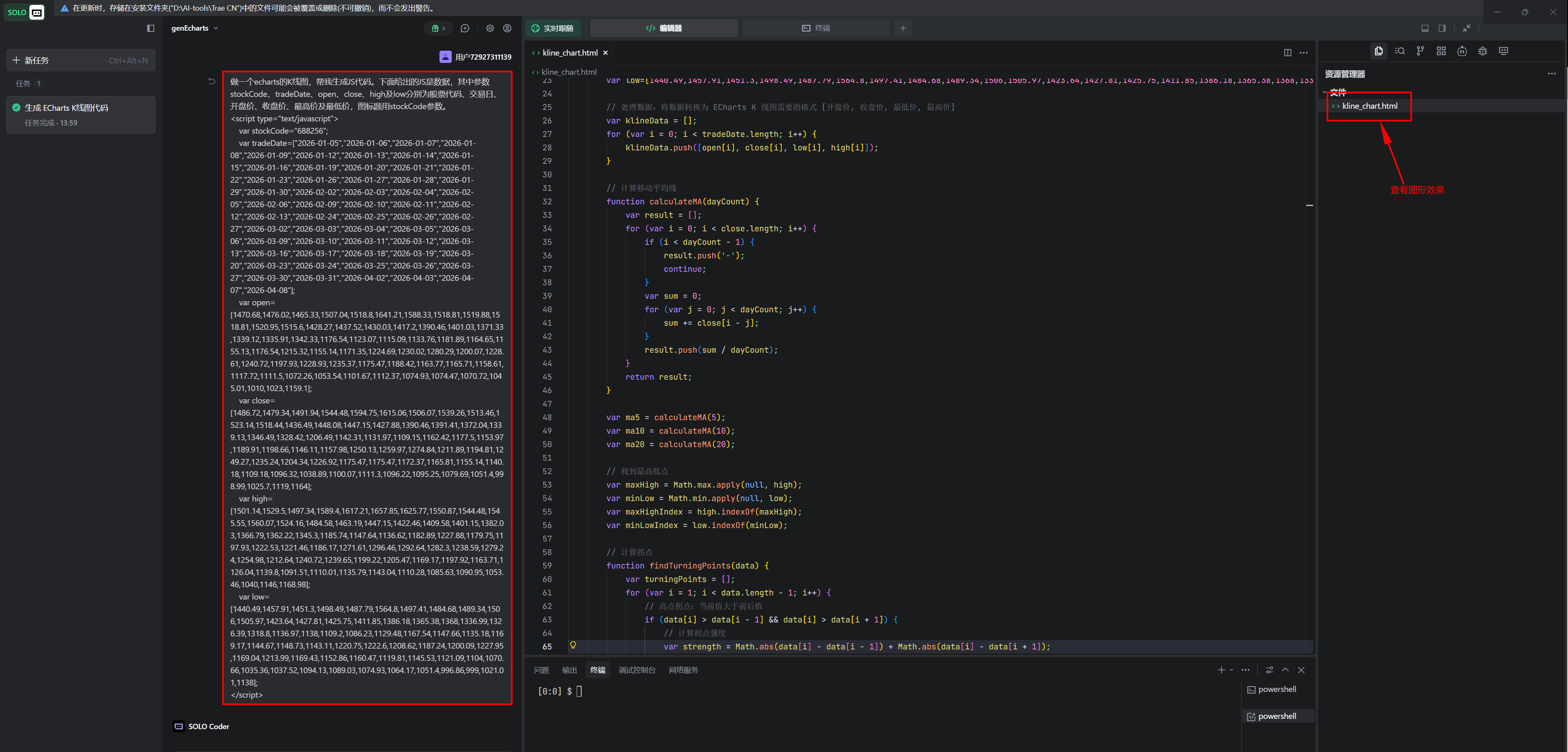Image resolution: width=1568 pixels, height=752 pixels.
Task: Click the calculateMA function name on line 32
Action: point(676,201)
